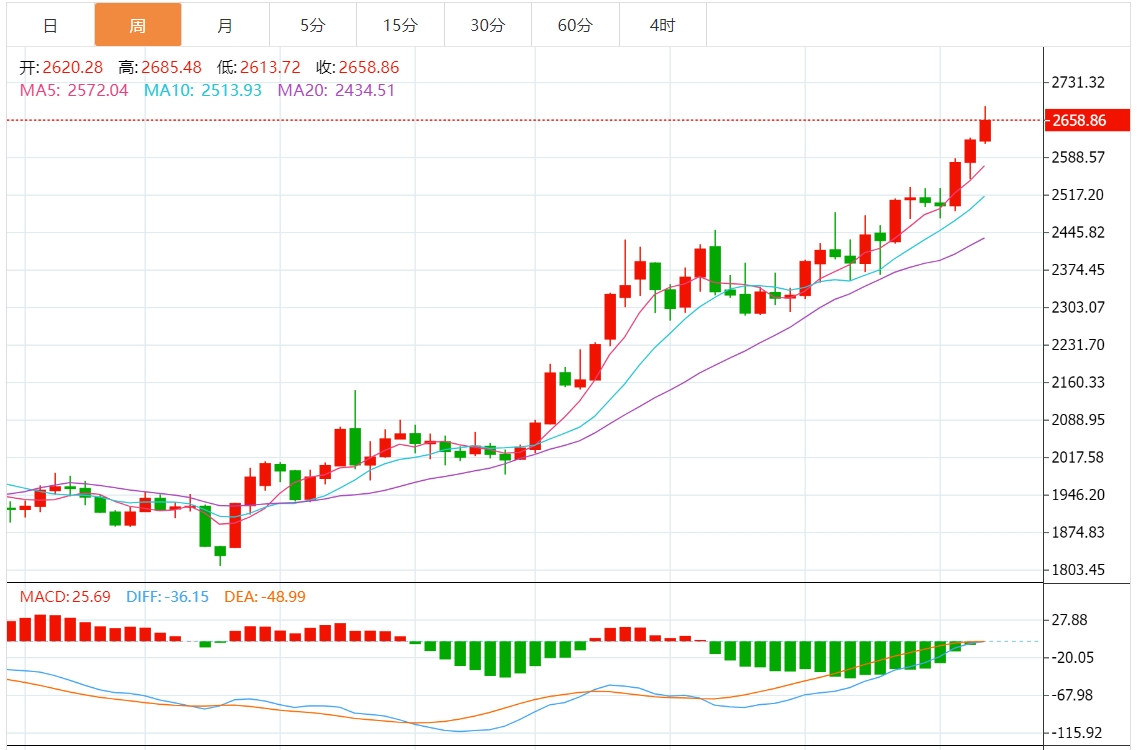Select the 15分 timeframe tab
This screenshot has height=750, width=1139.
click(400, 25)
